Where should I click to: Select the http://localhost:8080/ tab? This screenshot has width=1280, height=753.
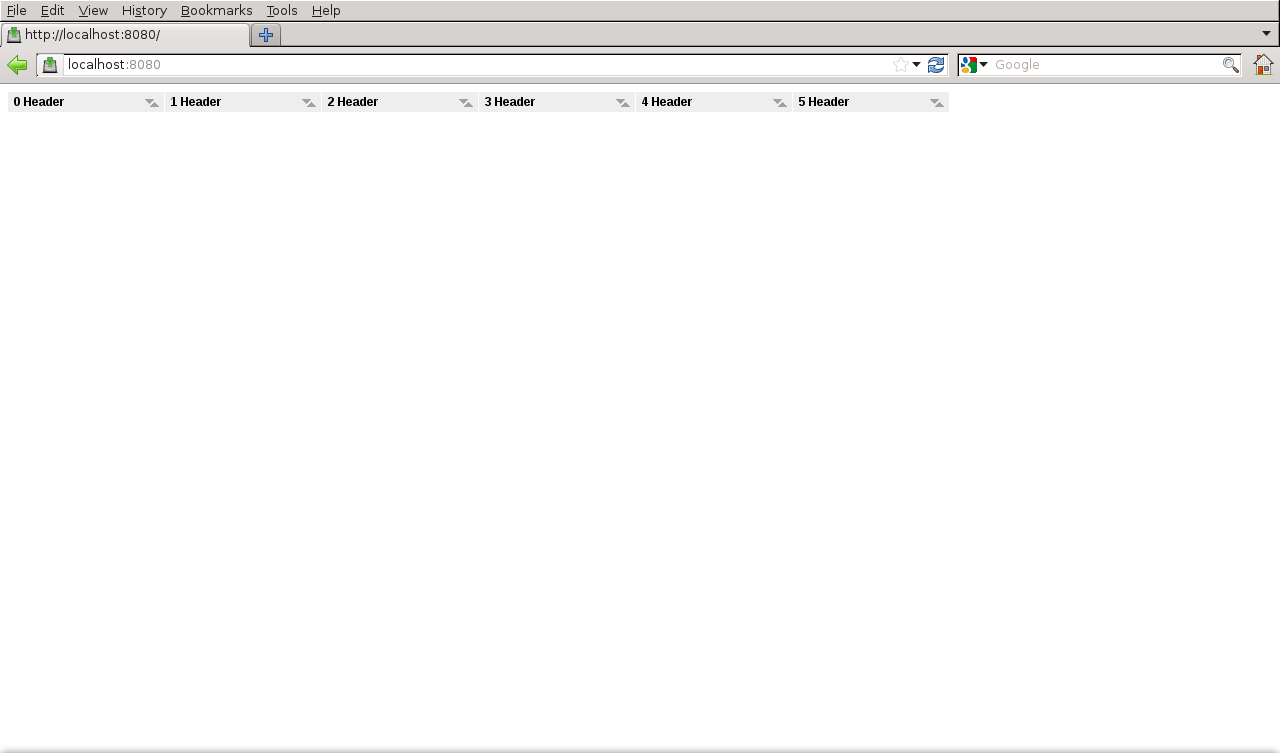[125, 35]
